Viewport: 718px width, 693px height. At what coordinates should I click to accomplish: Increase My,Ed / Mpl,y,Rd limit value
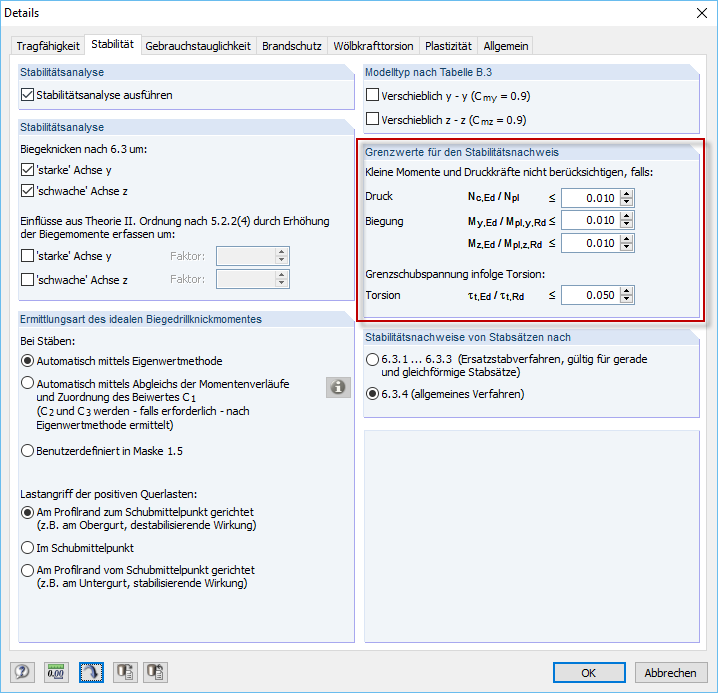[626, 216]
